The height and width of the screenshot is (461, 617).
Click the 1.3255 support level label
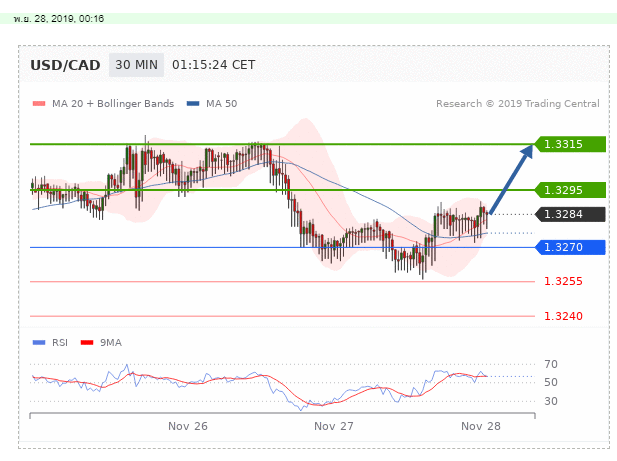[563, 282]
